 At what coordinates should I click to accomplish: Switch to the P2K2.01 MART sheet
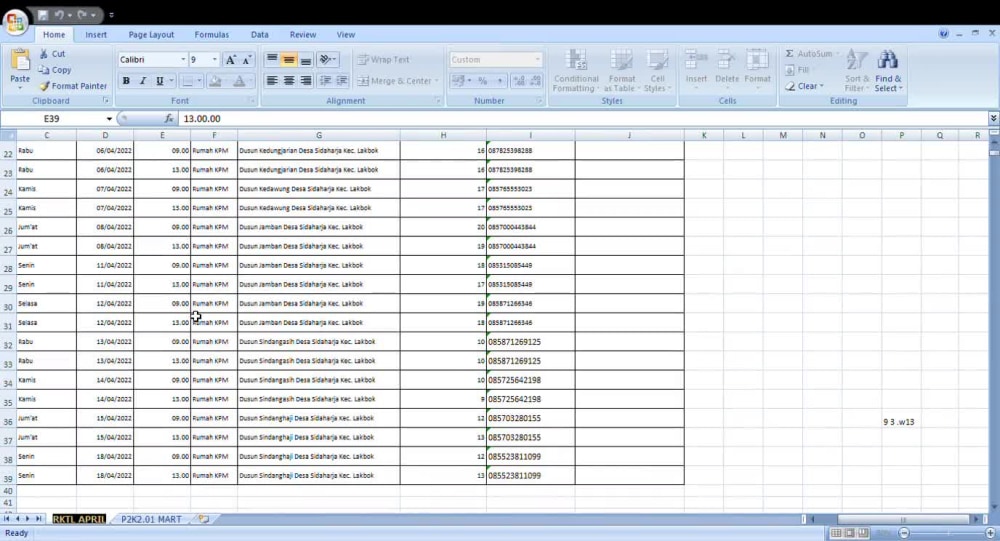pos(151,519)
